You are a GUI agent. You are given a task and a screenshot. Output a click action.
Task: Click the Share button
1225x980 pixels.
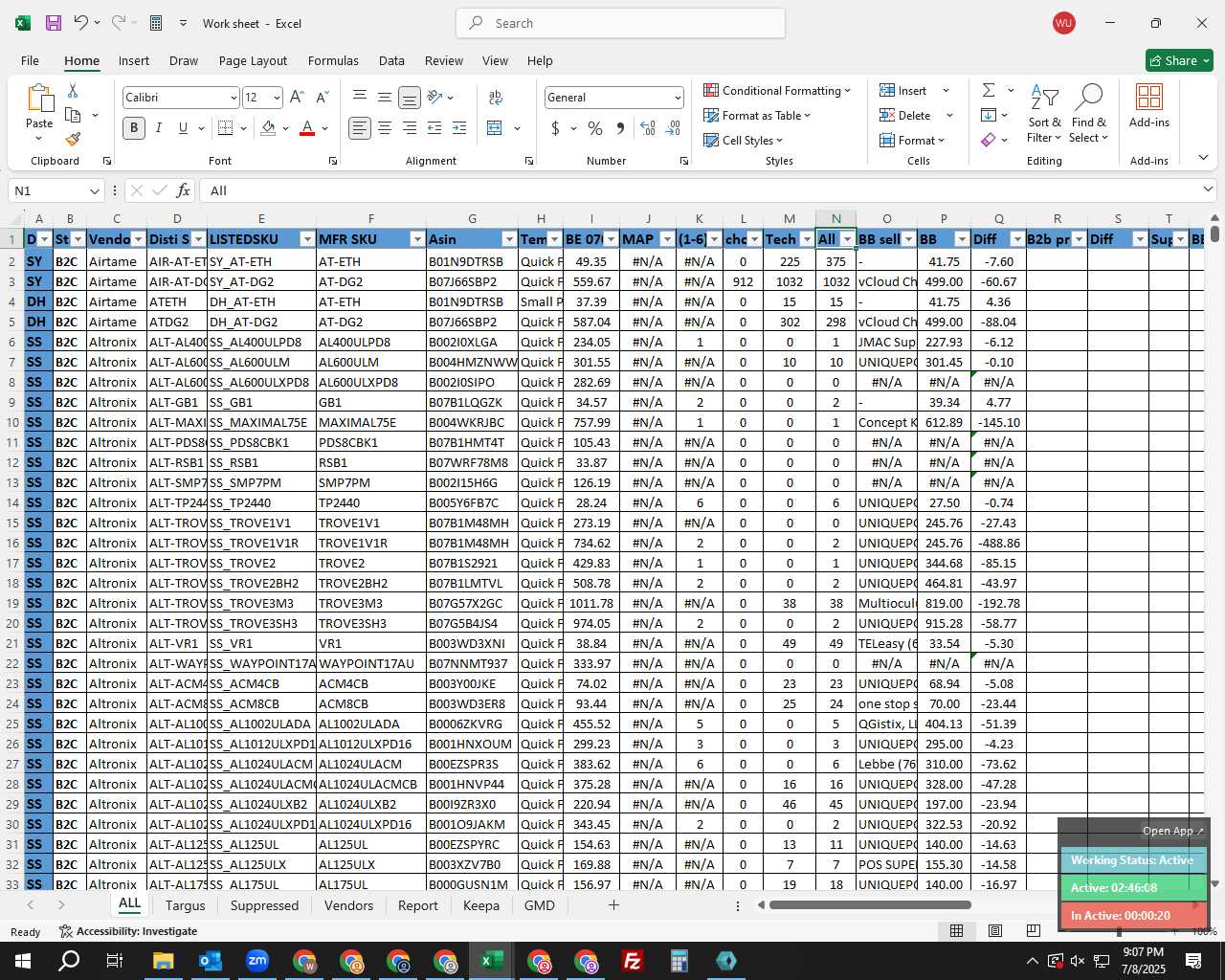click(x=1179, y=60)
